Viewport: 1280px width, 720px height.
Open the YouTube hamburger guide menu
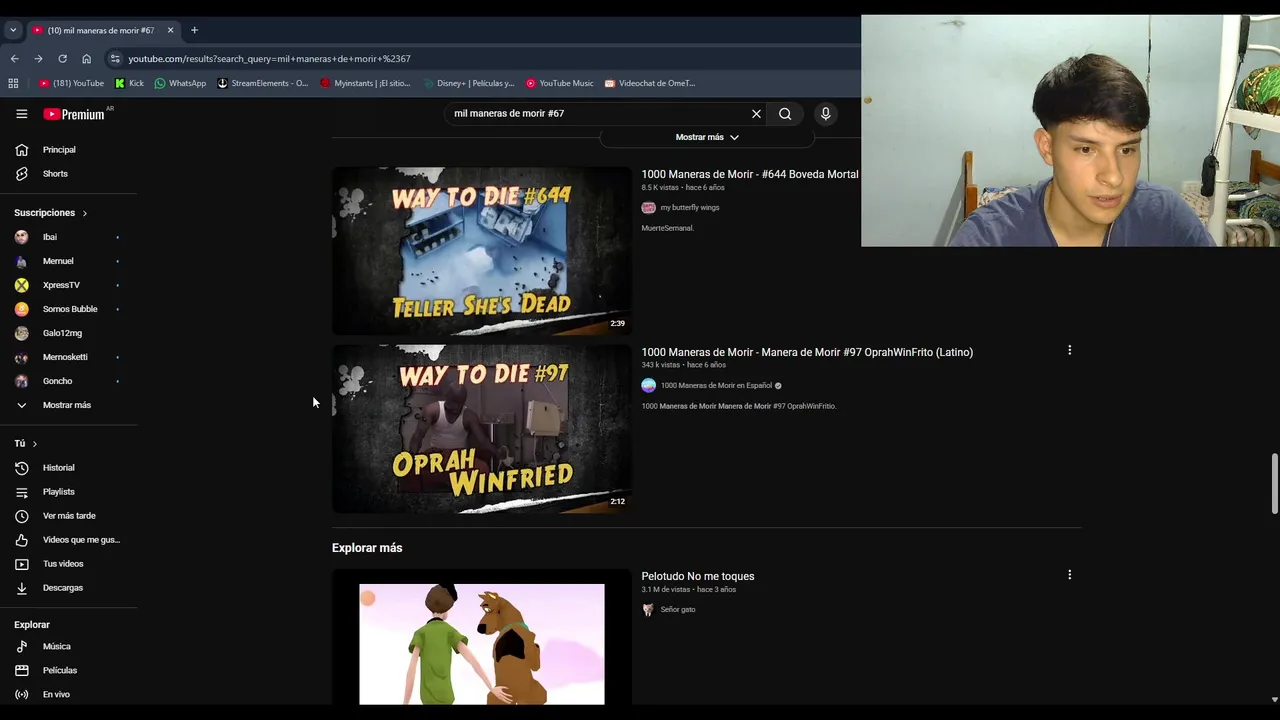coord(21,114)
